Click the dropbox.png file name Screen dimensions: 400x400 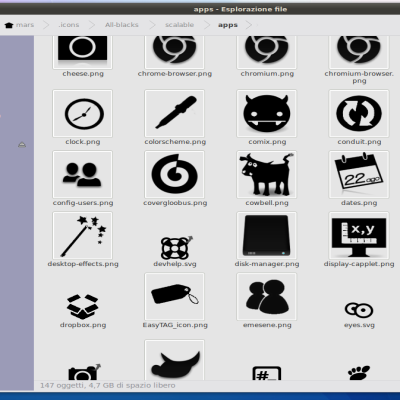click(83, 325)
